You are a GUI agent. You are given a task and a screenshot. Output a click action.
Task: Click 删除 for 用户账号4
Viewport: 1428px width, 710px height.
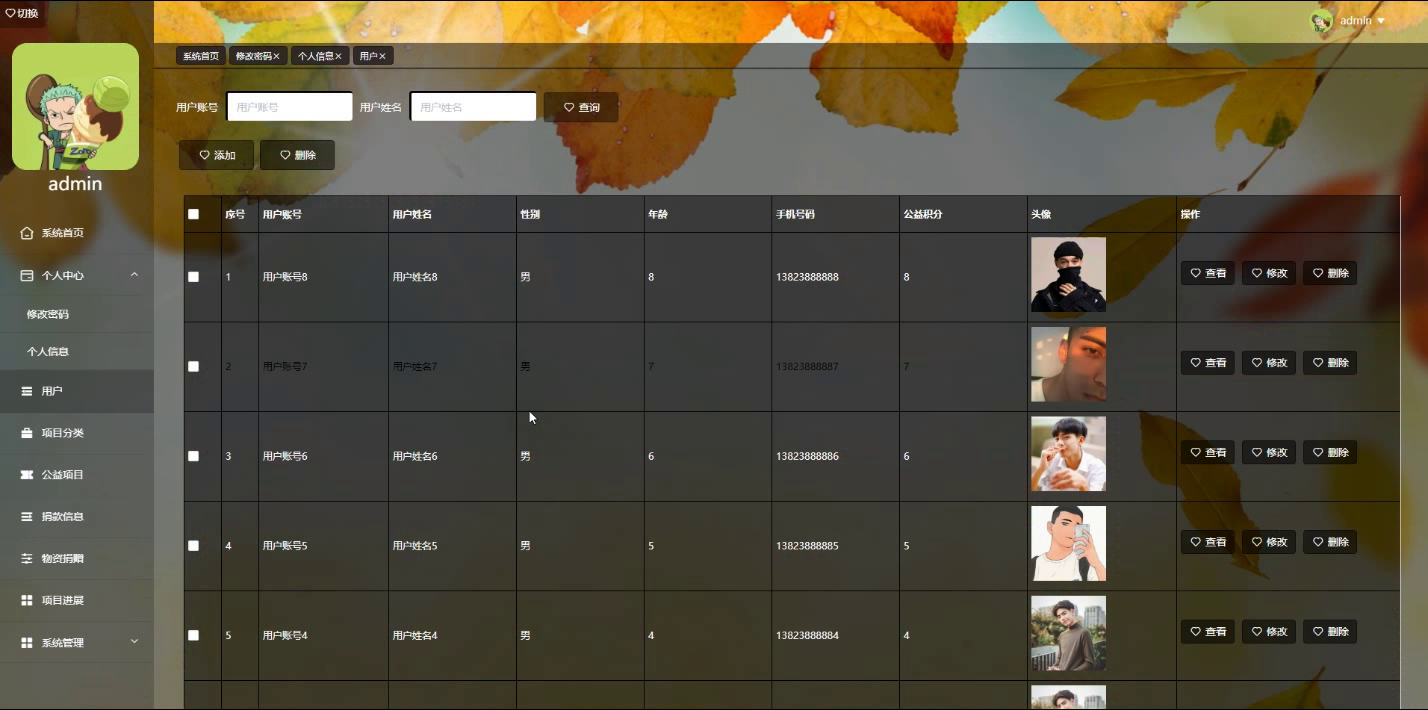(1329, 632)
